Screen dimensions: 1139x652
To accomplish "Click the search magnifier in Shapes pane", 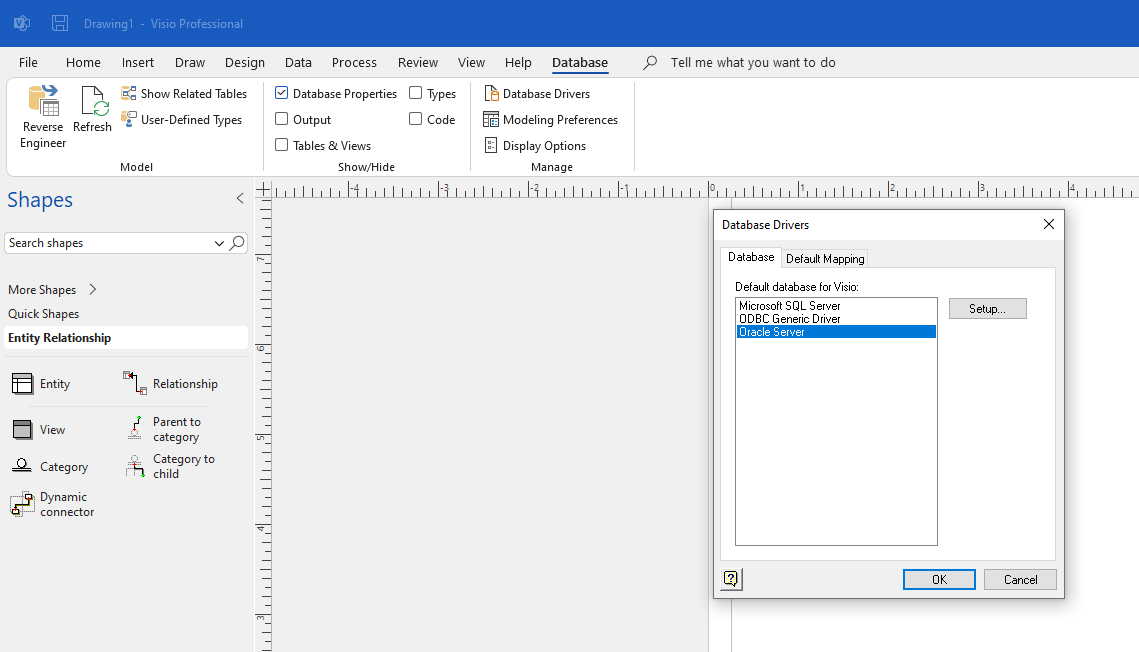I will point(237,243).
